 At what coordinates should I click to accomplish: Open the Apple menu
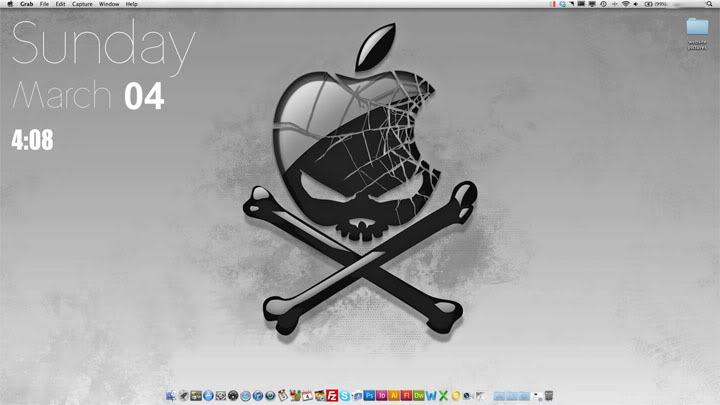[x=10, y=4]
